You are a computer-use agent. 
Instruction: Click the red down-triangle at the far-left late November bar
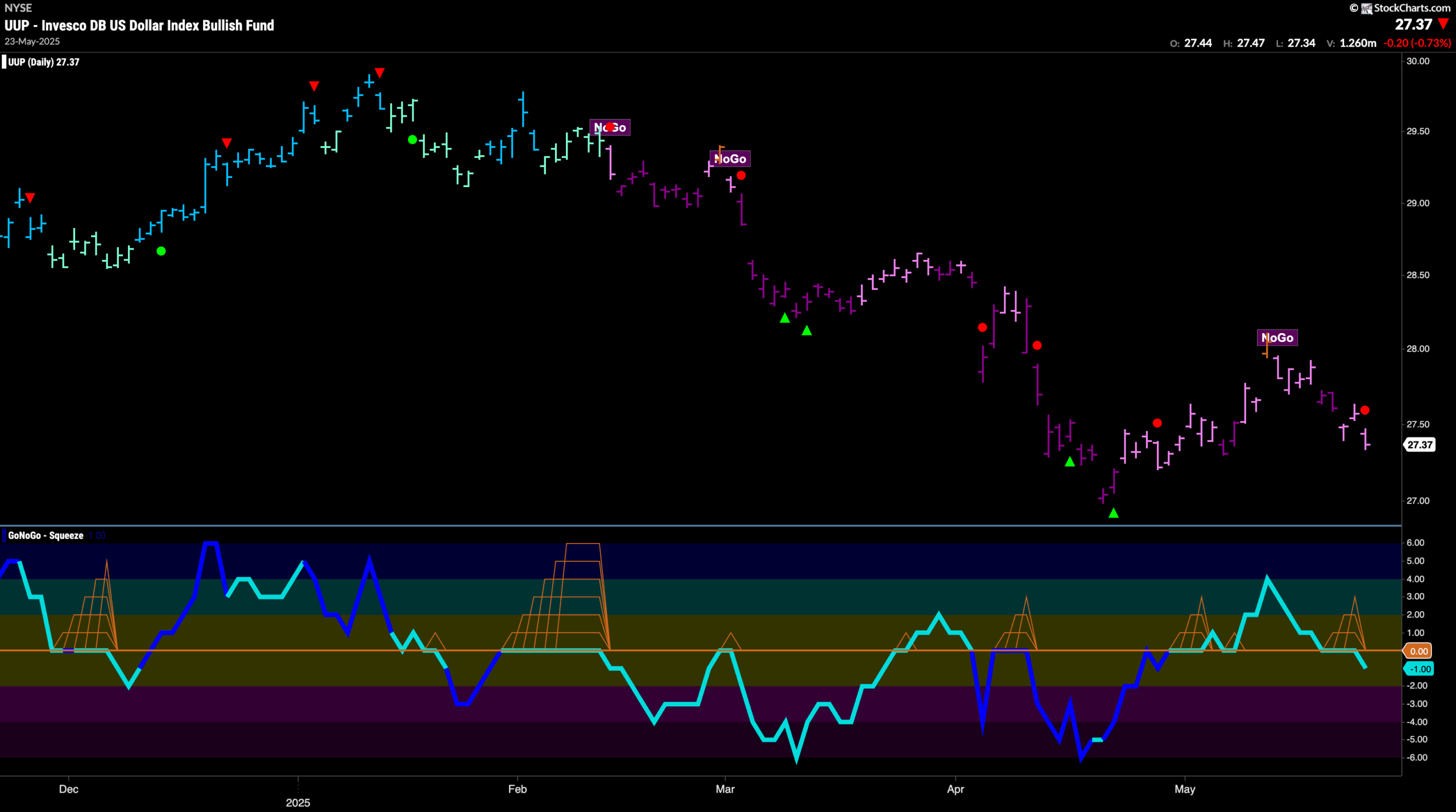coord(30,198)
